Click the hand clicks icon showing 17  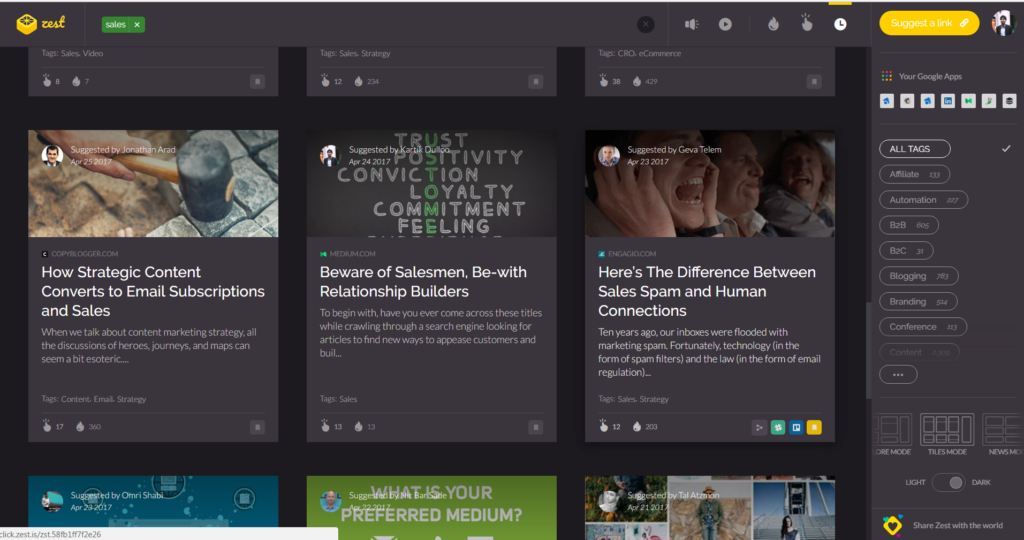(46, 426)
